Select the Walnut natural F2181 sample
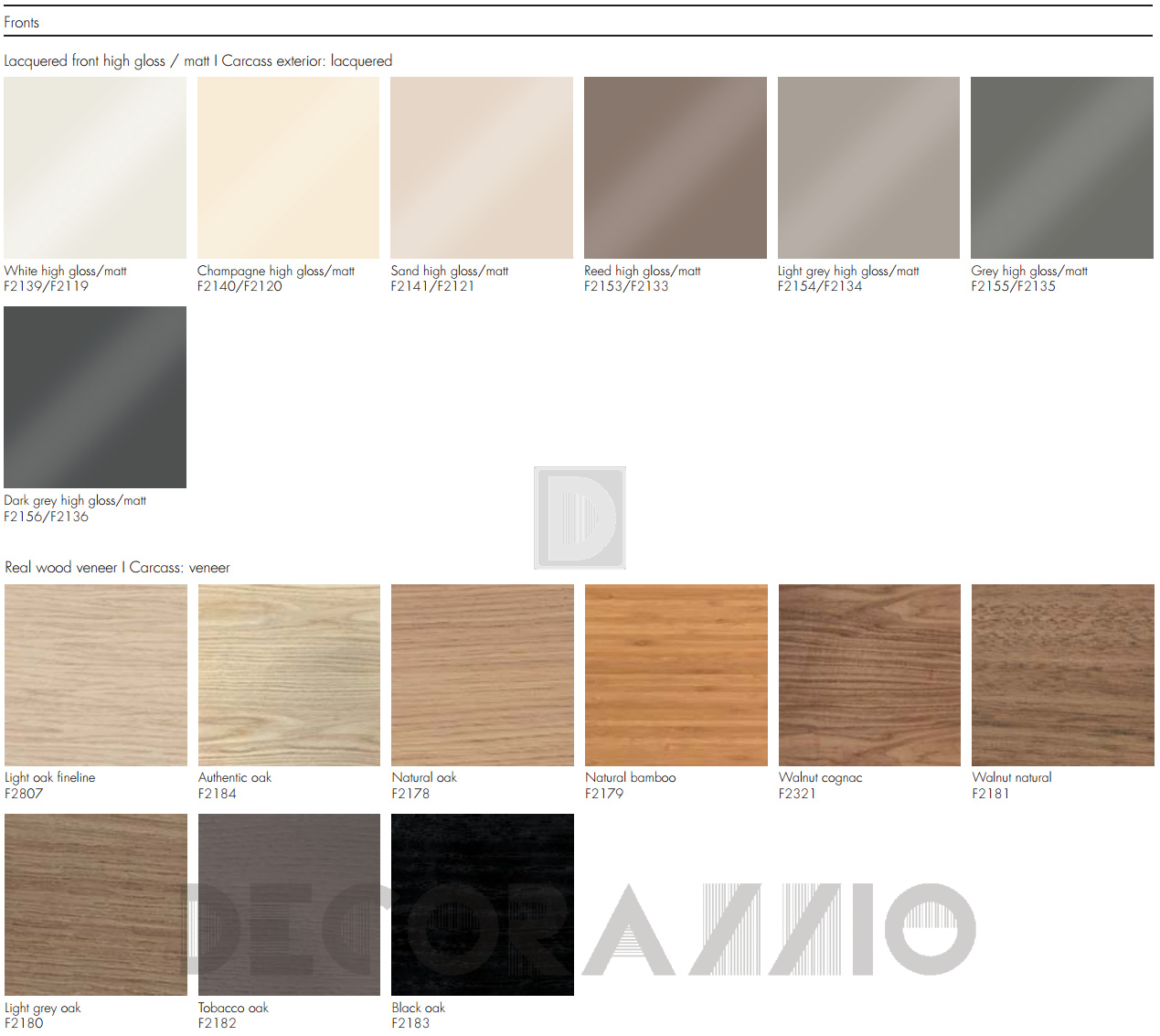The image size is (1160, 1036). tap(1063, 675)
